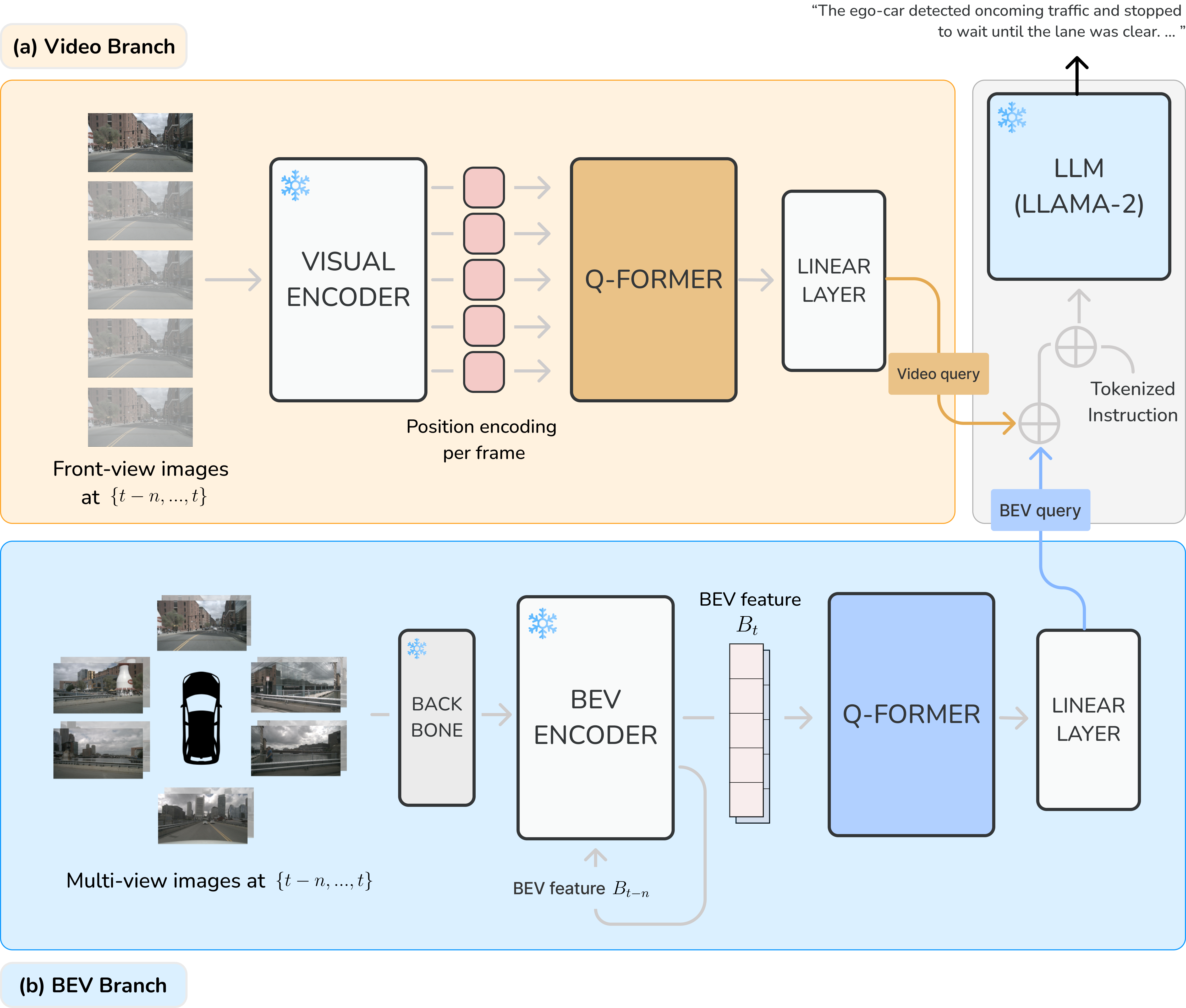Click the top pink position encoding token
The height and width of the screenshot is (1008, 1186).
coord(484,188)
